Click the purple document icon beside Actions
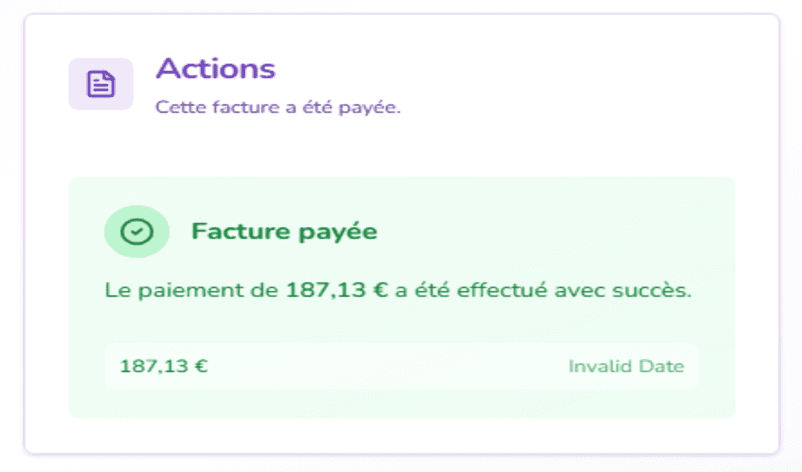Screen dimensions: 802x472 point(100,84)
